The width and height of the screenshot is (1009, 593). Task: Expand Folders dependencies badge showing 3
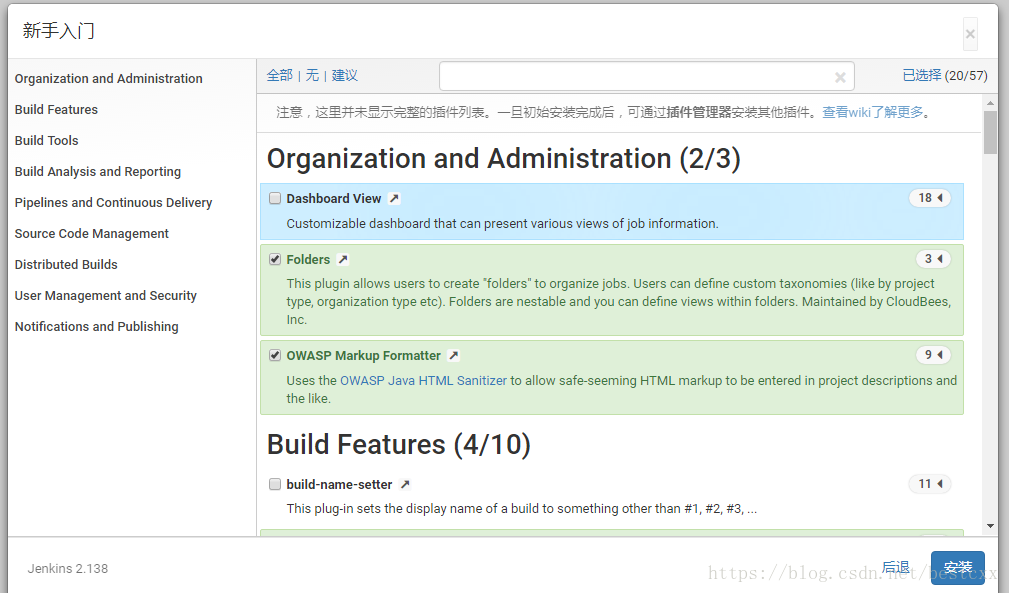point(933,259)
